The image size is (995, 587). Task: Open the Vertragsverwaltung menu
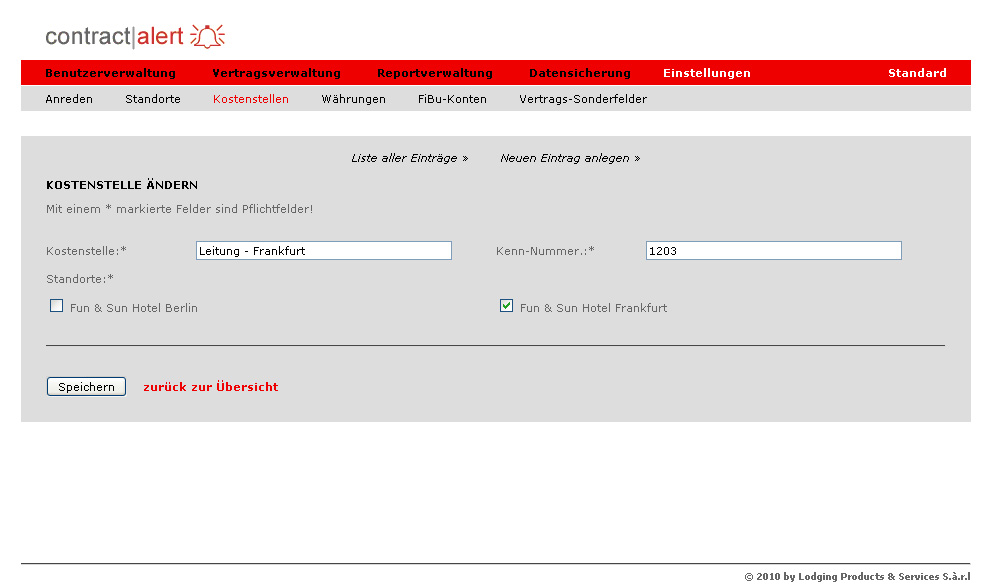pyautogui.click(x=276, y=73)
